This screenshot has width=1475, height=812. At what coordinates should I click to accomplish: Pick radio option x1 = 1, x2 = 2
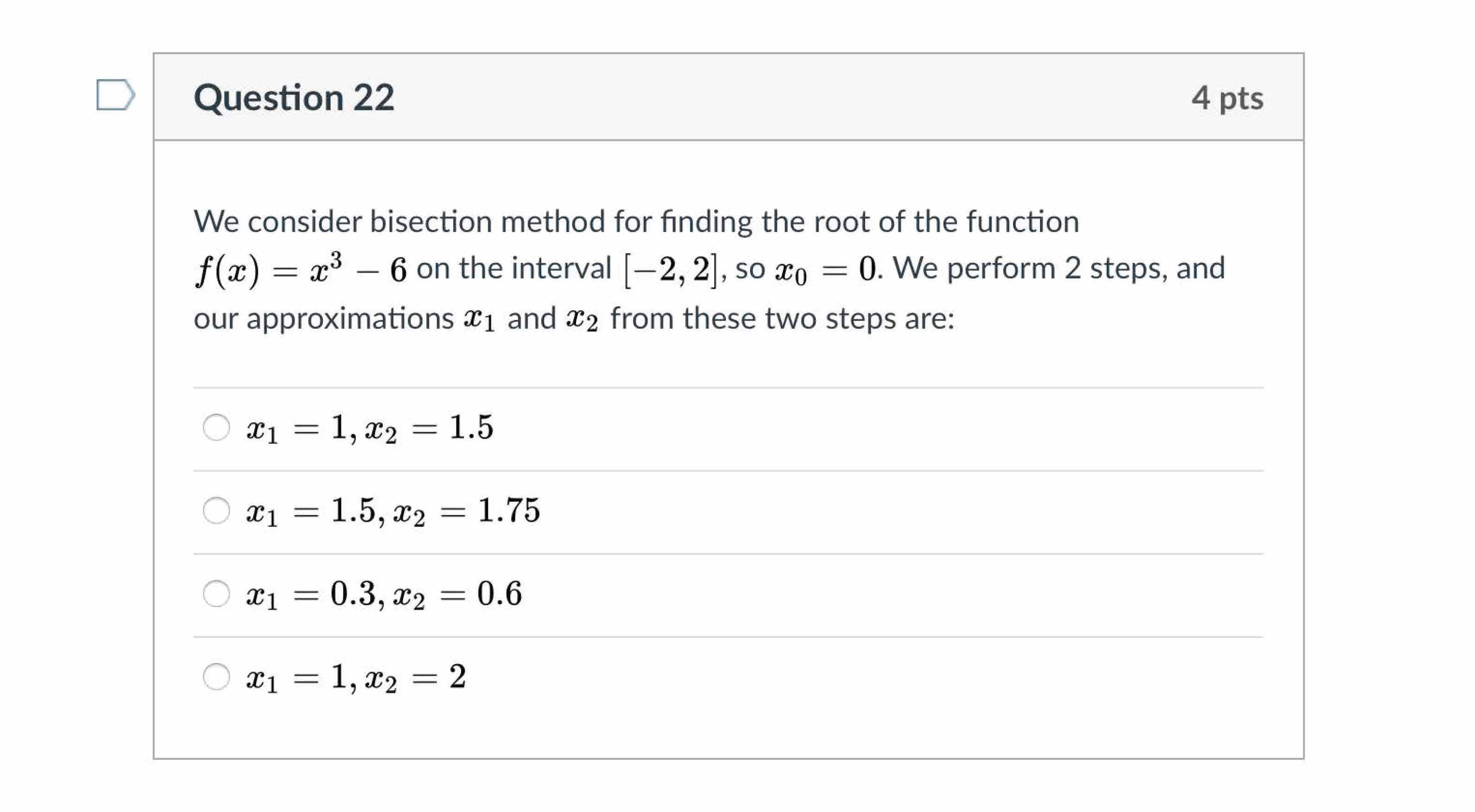coord(217,676)
